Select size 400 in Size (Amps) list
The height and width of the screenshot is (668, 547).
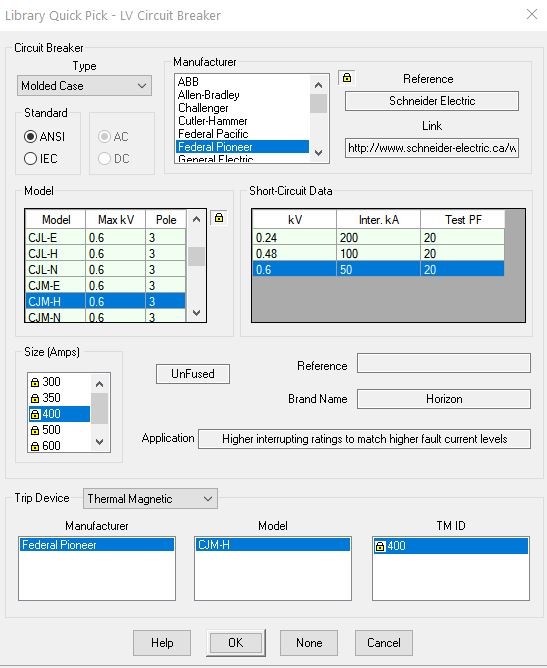coord(60,414)
